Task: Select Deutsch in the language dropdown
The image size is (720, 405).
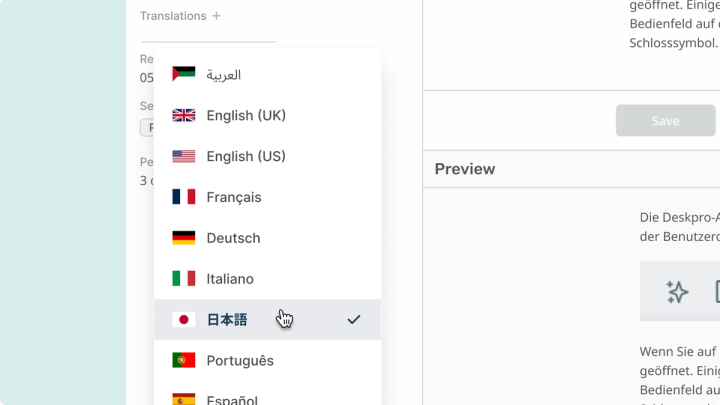Action: click(x=233, y=238)
